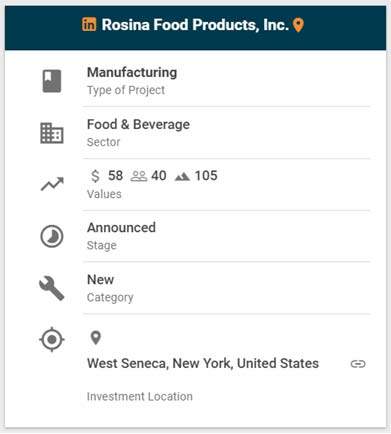Click the people jobs count icon
This screenshot has height=434, width=391.
[x=139, y=176]
